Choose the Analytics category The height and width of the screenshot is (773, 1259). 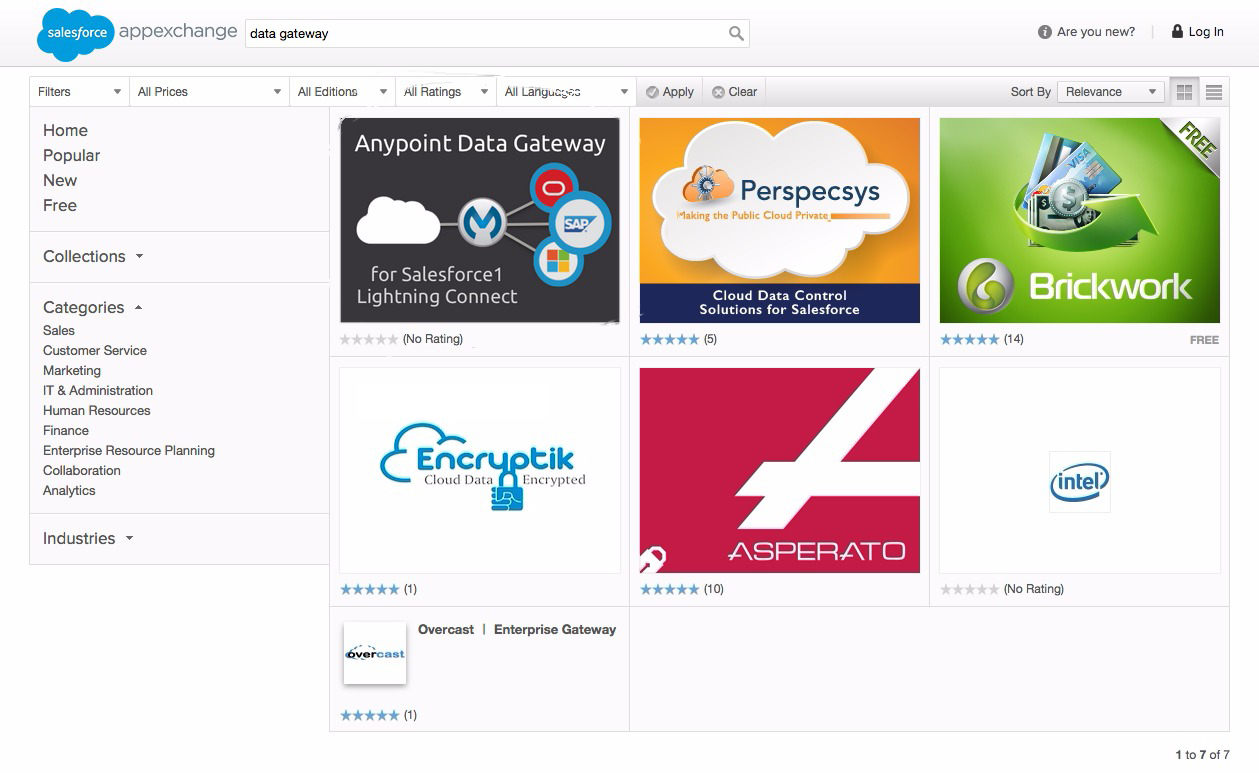pyautogui.click(x=69, y=490)
